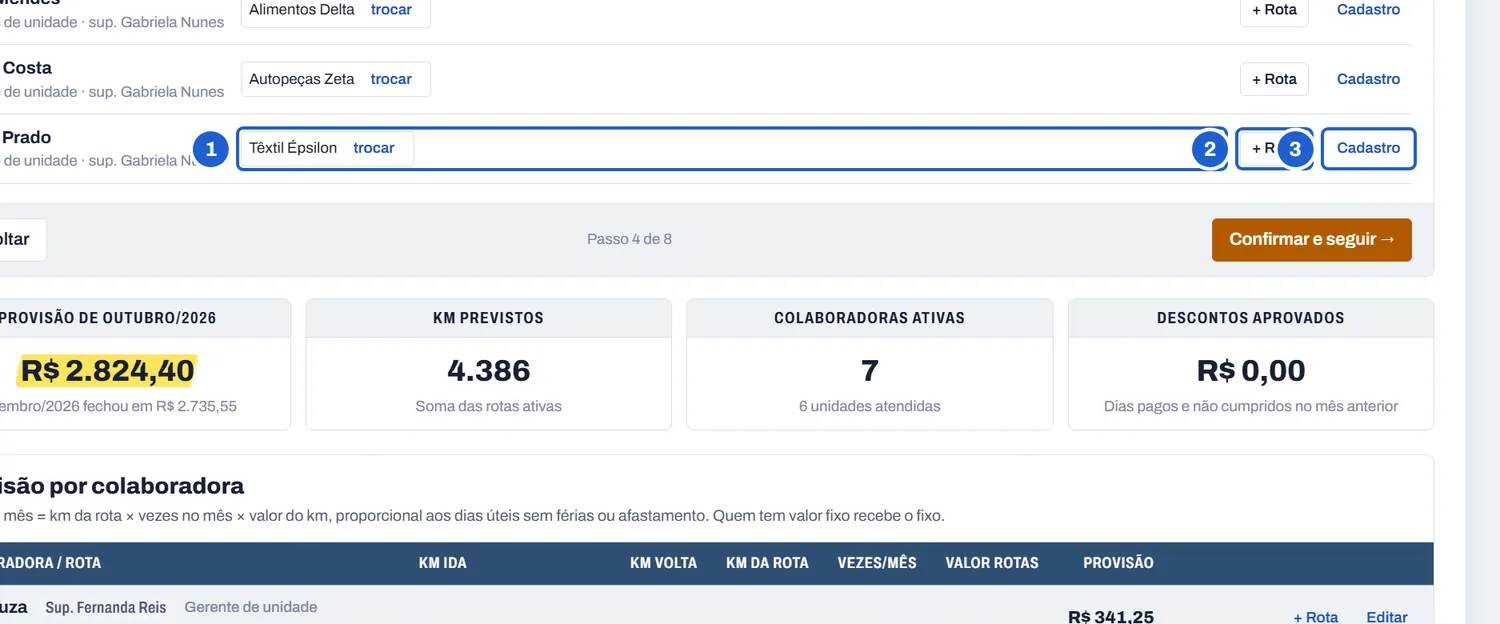Click Editar in the Sup. Fernanda Reis row
The height and width of the screenshot is (624, 1500).
coord(1387,617)
